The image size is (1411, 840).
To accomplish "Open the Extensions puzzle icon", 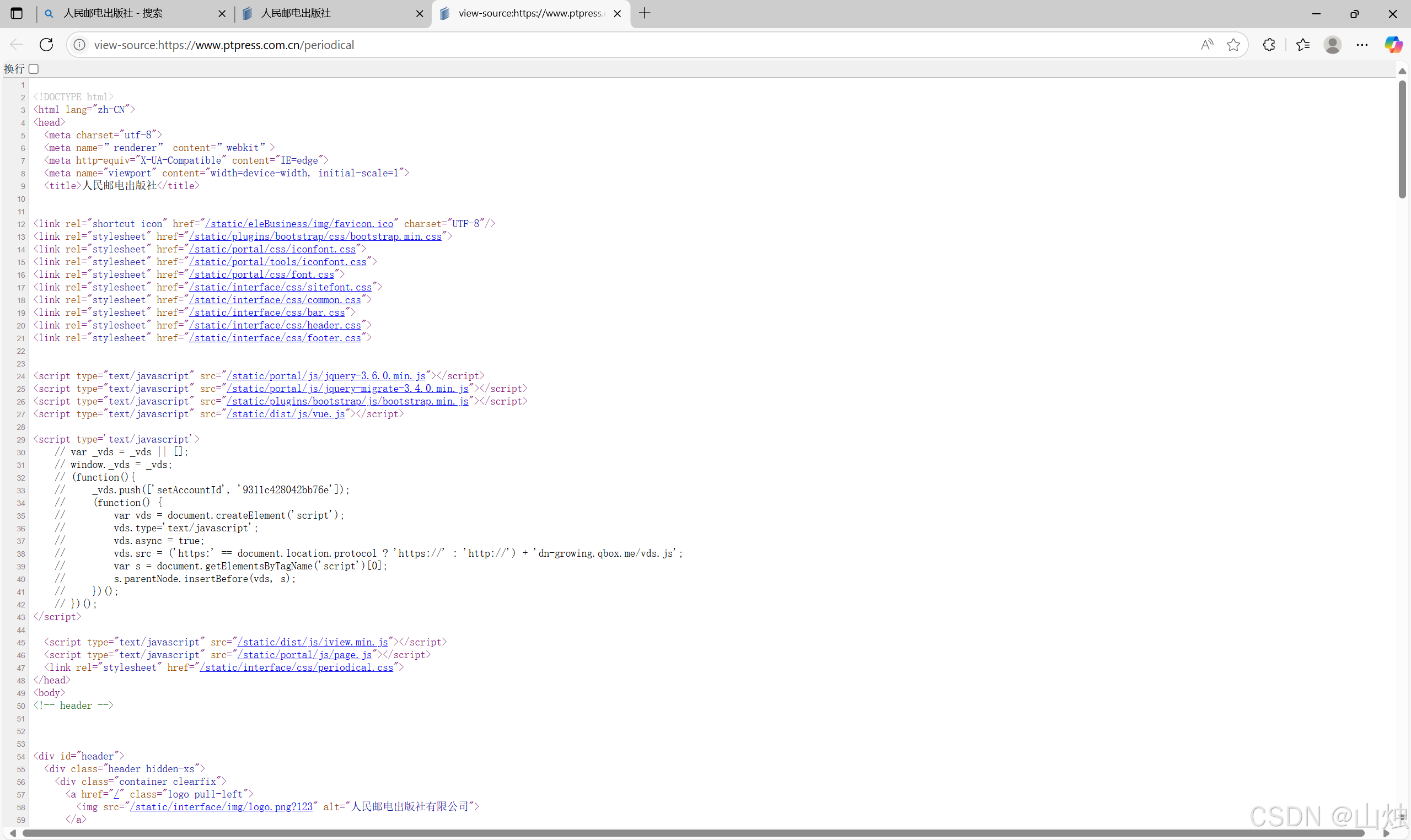I will [x=1269, y=45].
